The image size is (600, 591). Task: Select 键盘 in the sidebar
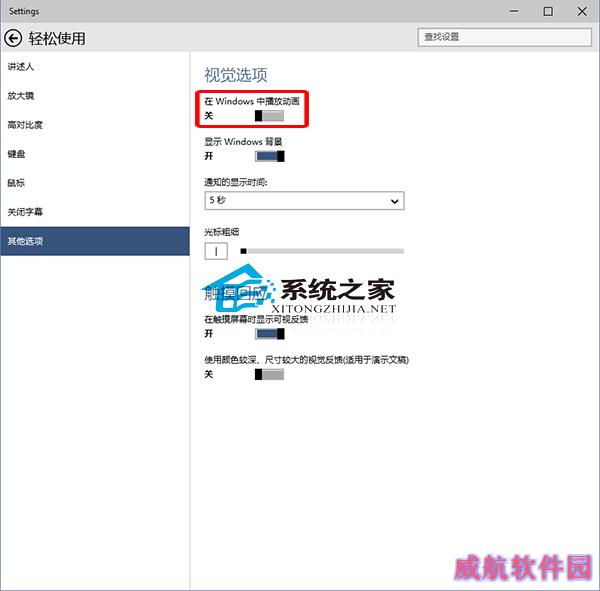point(95,154)
